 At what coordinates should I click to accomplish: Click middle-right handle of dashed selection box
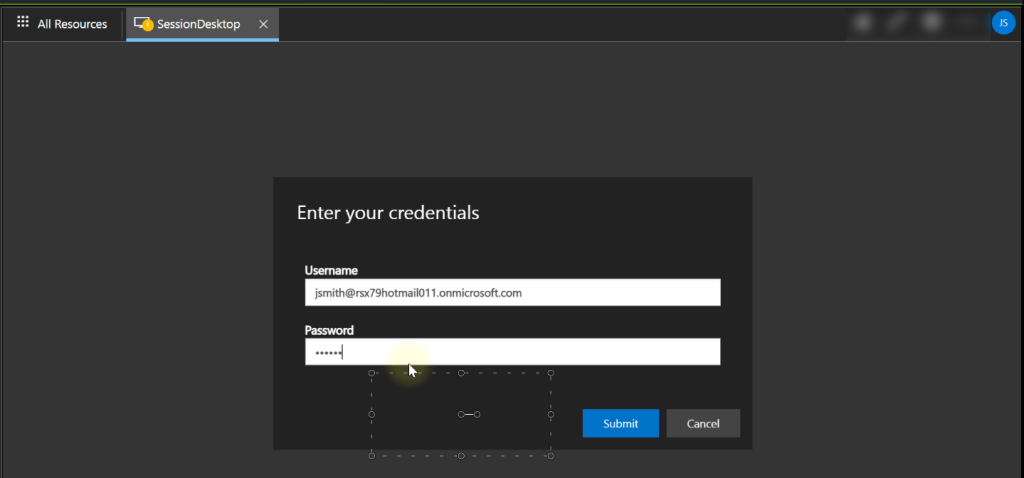click(x=550, y=414)
